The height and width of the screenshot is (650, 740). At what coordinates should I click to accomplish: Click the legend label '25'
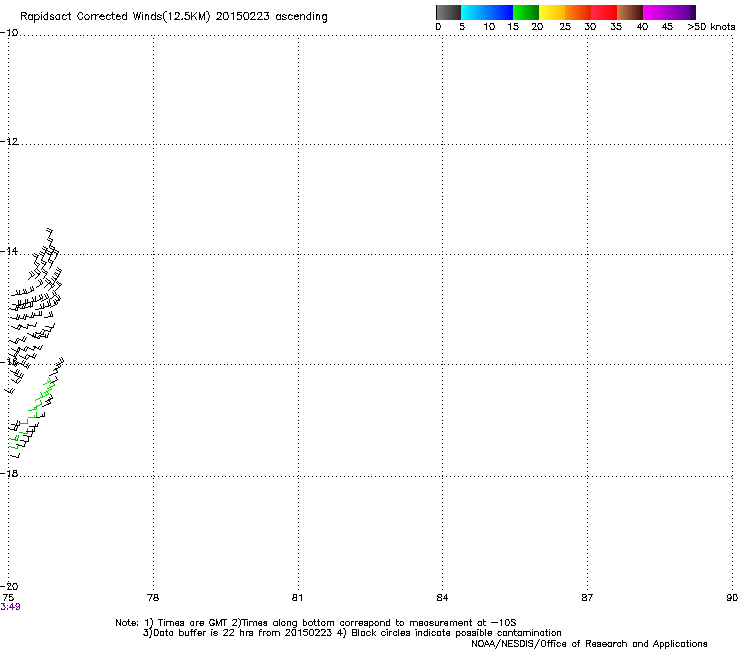[565, 27]
